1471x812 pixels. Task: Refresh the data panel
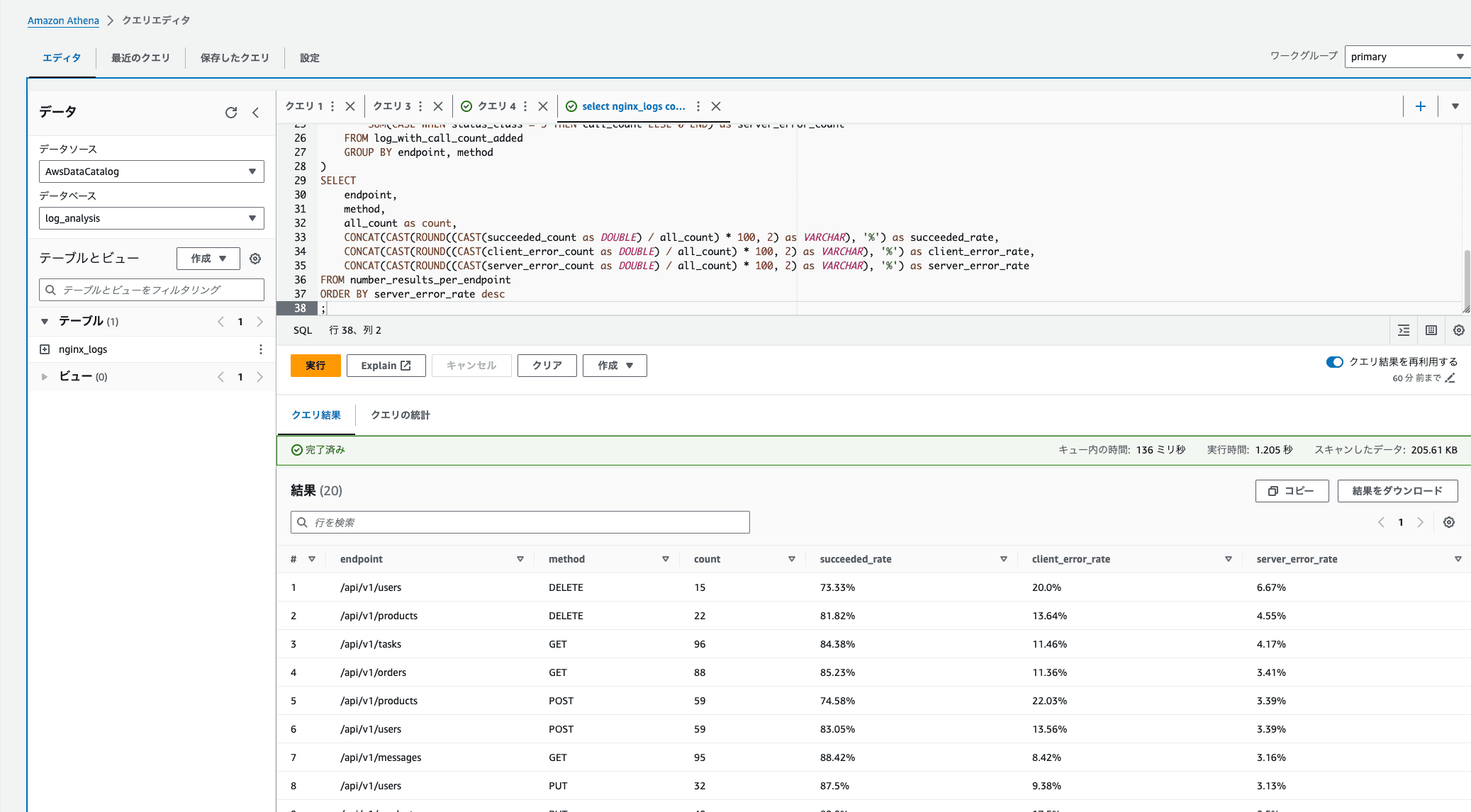point(231,113)
